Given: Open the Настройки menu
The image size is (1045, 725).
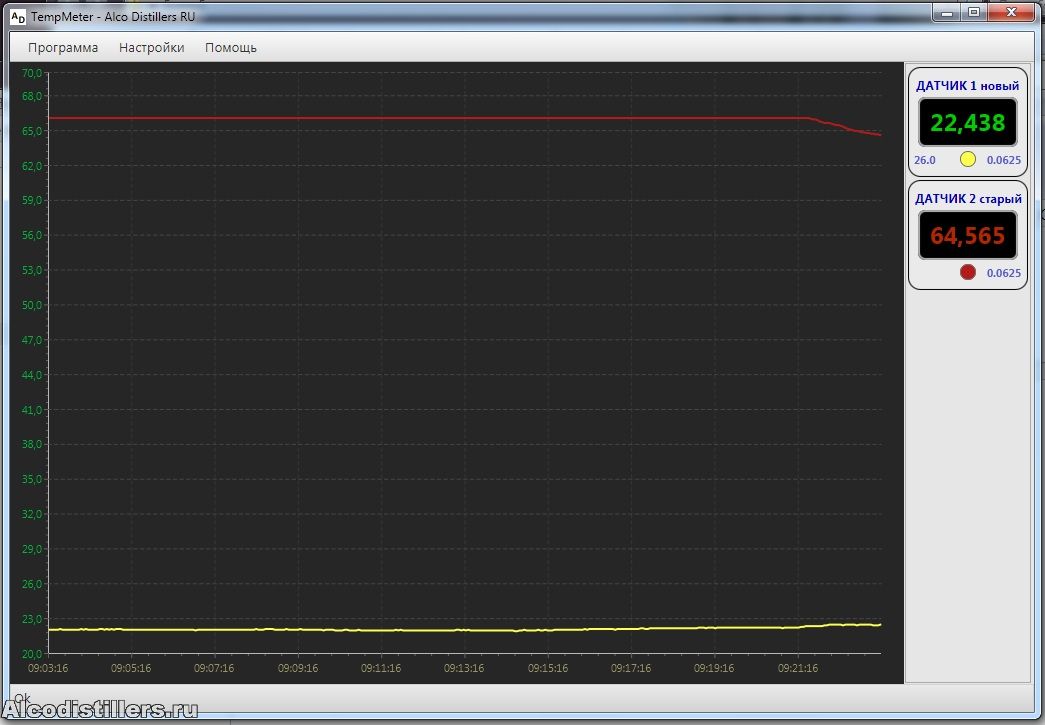Looking at the screenshot, I should tap(151, 47).
